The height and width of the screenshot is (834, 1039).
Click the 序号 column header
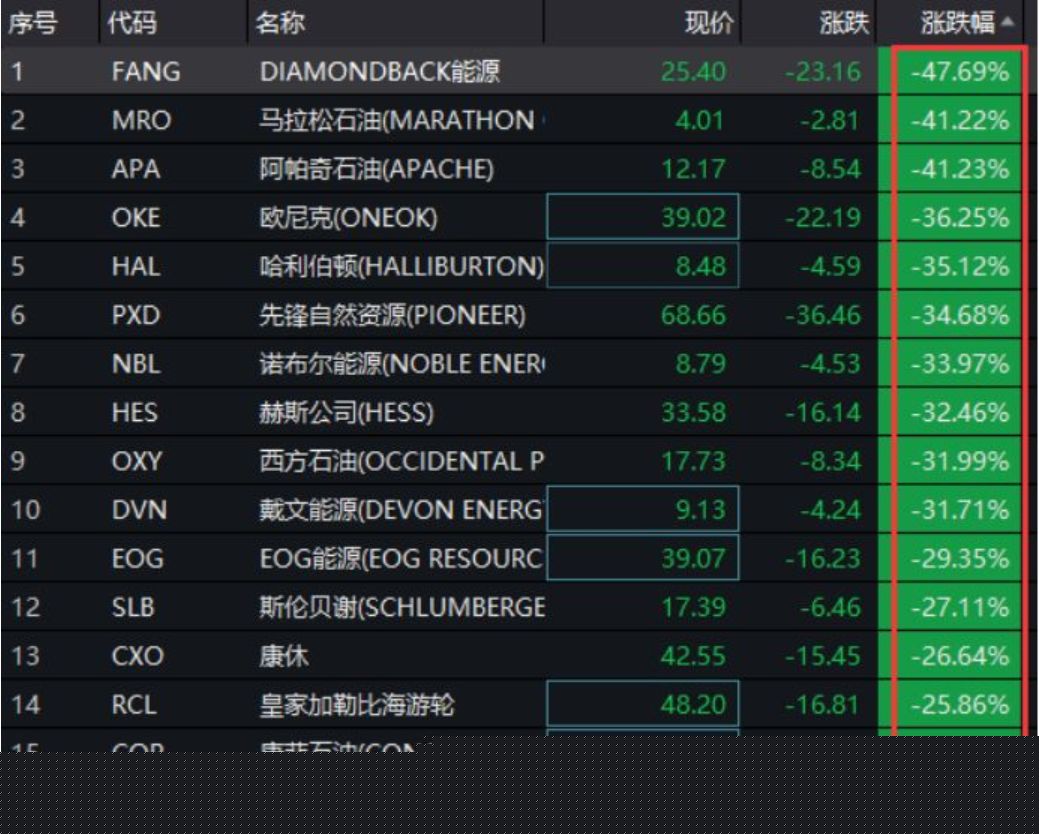(x=32, y=23)
